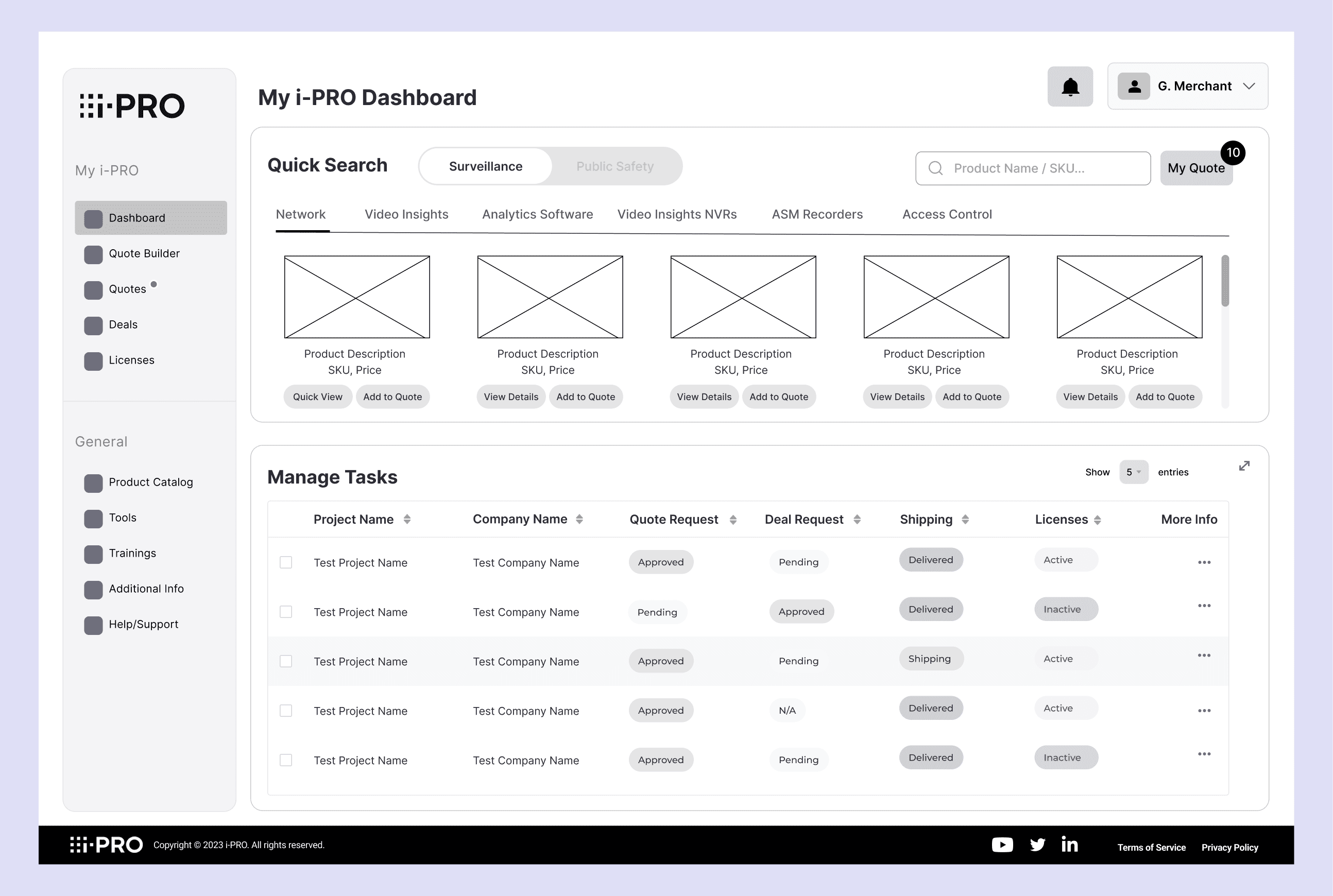Open LinkedIn icon in footer

1069,844
